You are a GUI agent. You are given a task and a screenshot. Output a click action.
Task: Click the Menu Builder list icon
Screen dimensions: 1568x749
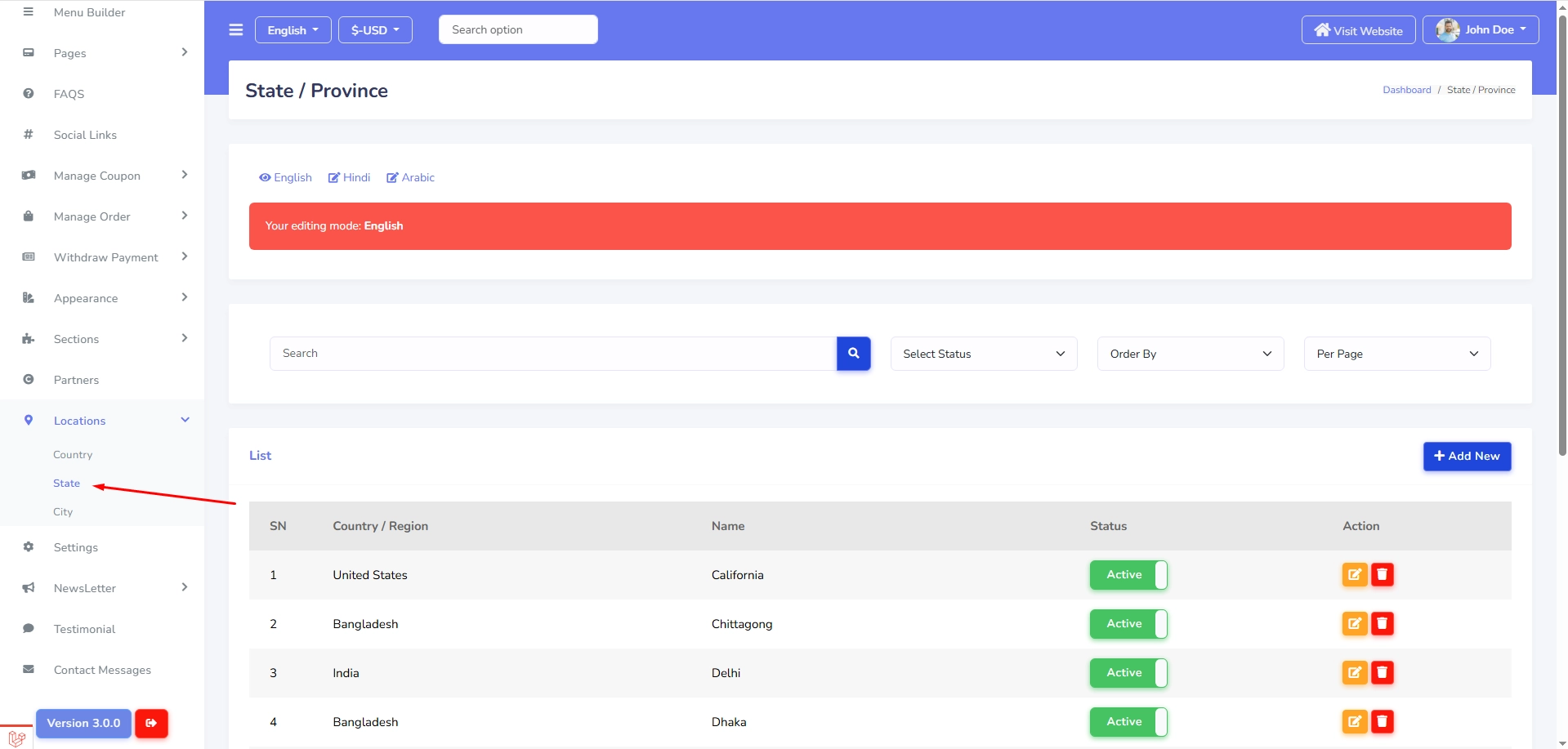click(x=29, y=11)
